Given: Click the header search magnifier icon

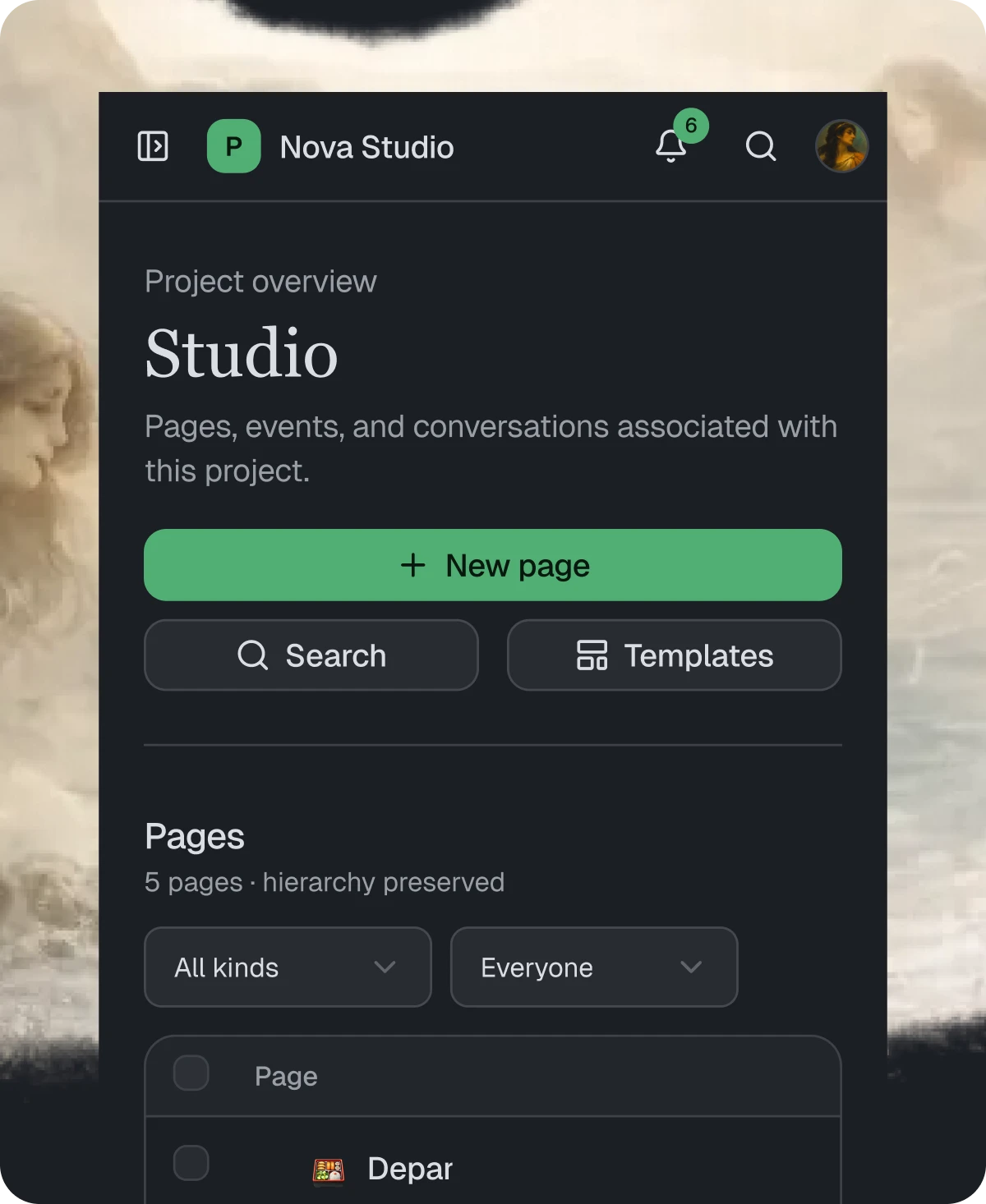Looking at the screenshot, I should tap(761, 146).
